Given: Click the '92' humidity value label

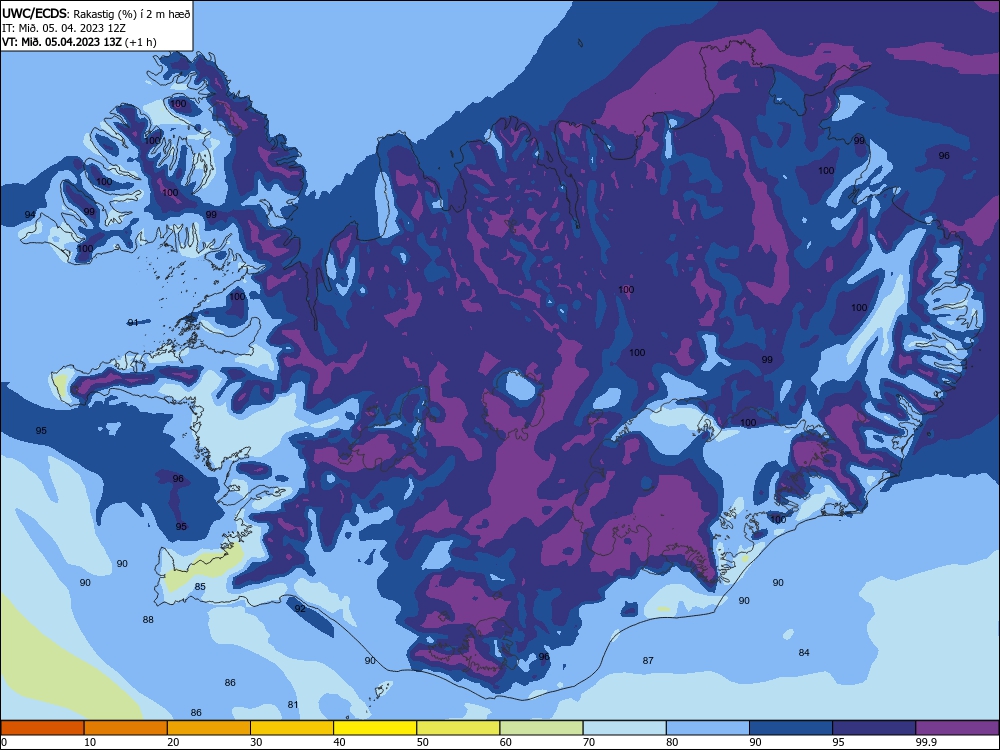Looking at the screenshot, I should point(300,608).
